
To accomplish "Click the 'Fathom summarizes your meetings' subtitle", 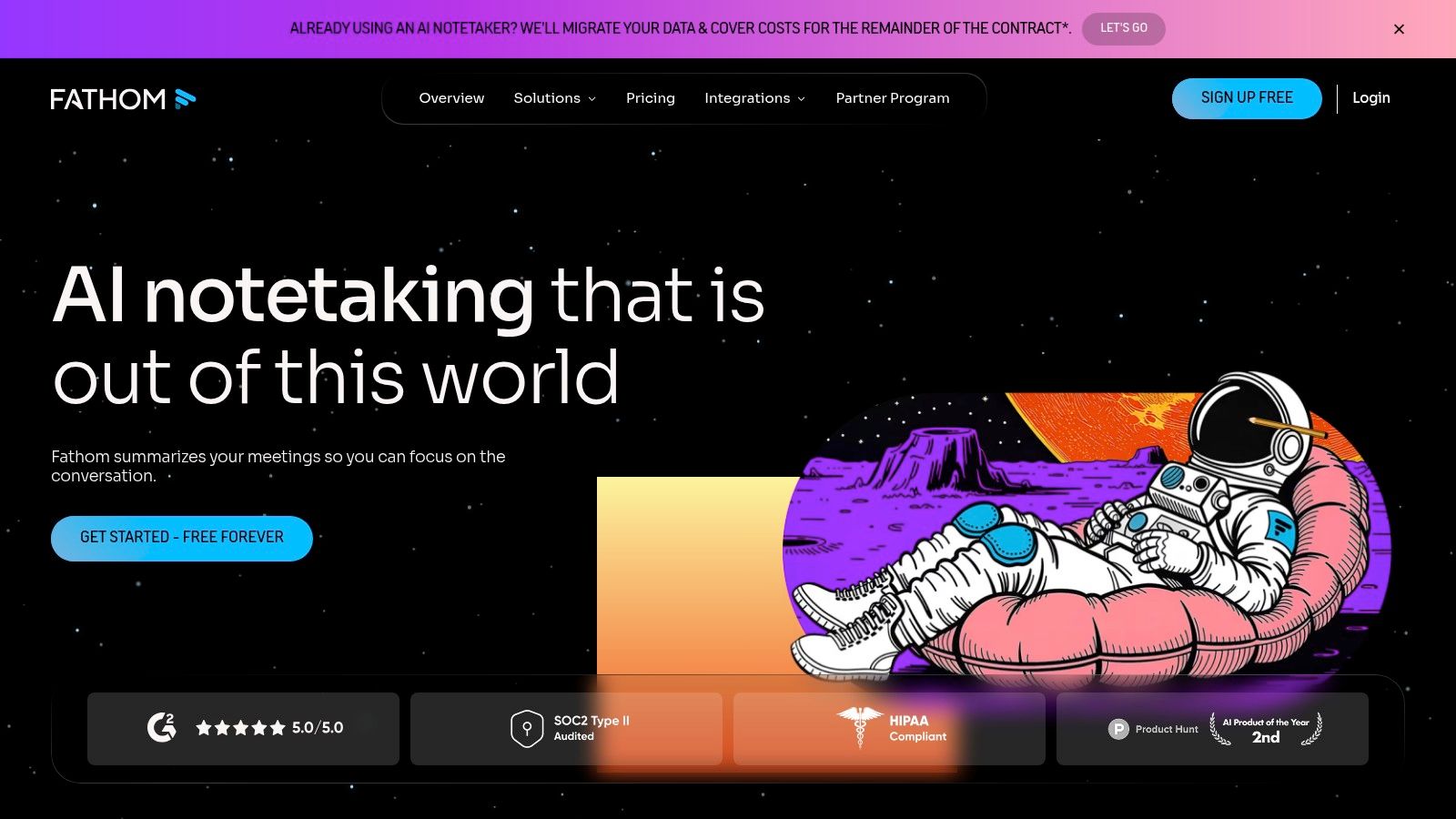I will coord(278,466).
